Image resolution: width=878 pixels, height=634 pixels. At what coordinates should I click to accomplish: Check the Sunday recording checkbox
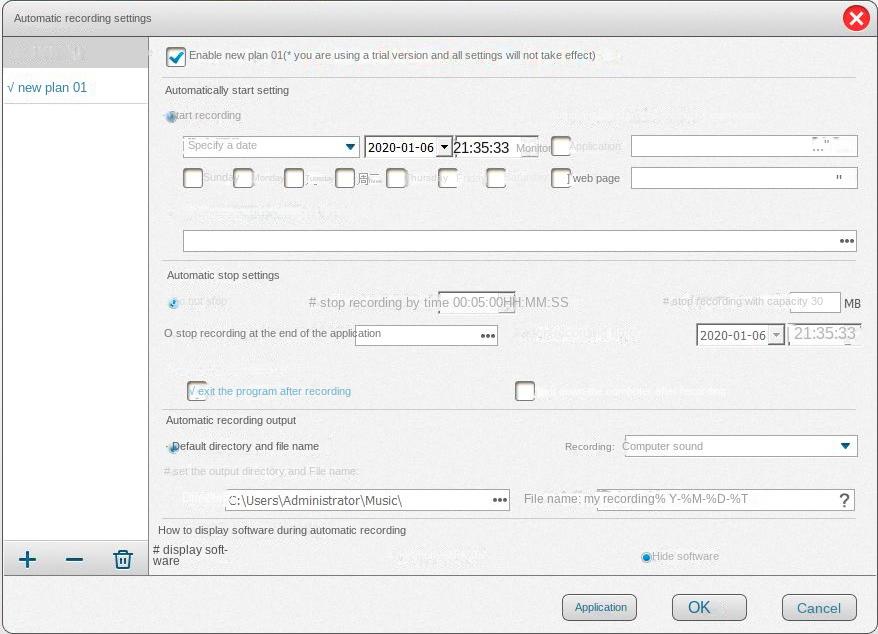[193, 178]
